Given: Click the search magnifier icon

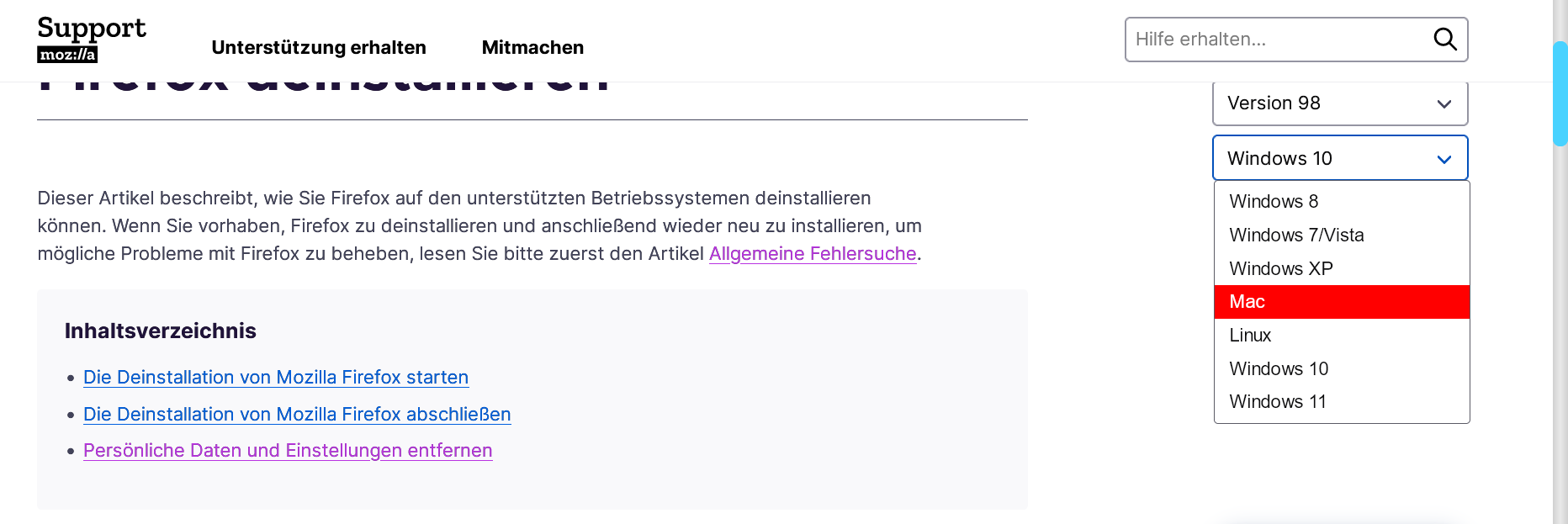Looking at the screenshot, I should click(1444, 39).
